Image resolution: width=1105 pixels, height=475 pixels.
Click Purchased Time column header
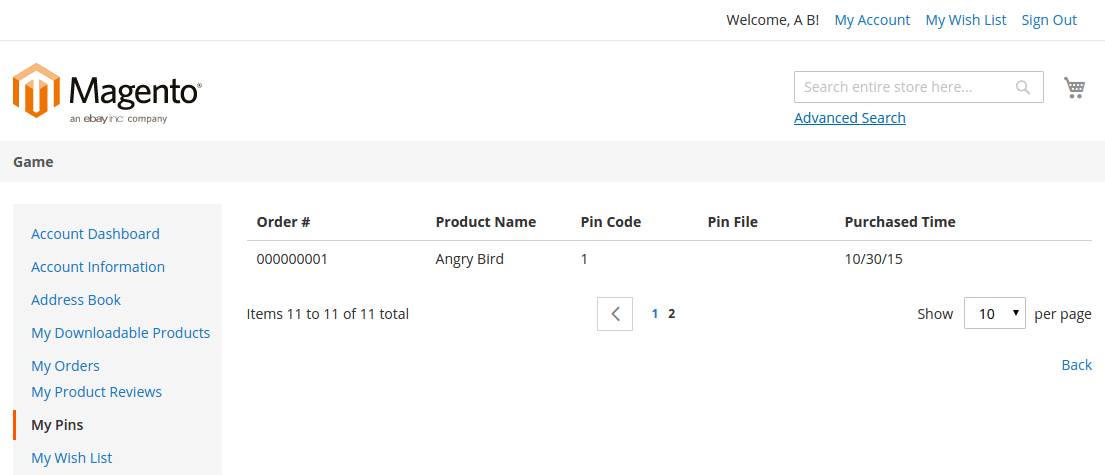coord(900,222)
